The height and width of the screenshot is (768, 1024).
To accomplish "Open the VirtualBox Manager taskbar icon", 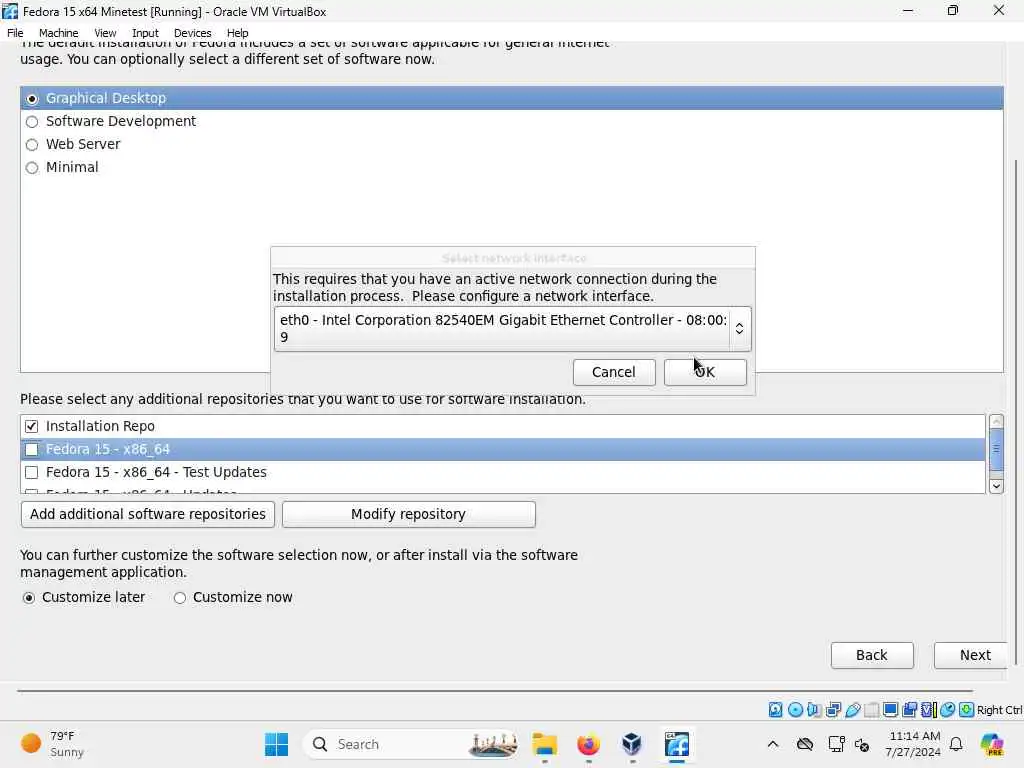I will tap(632, 744).
